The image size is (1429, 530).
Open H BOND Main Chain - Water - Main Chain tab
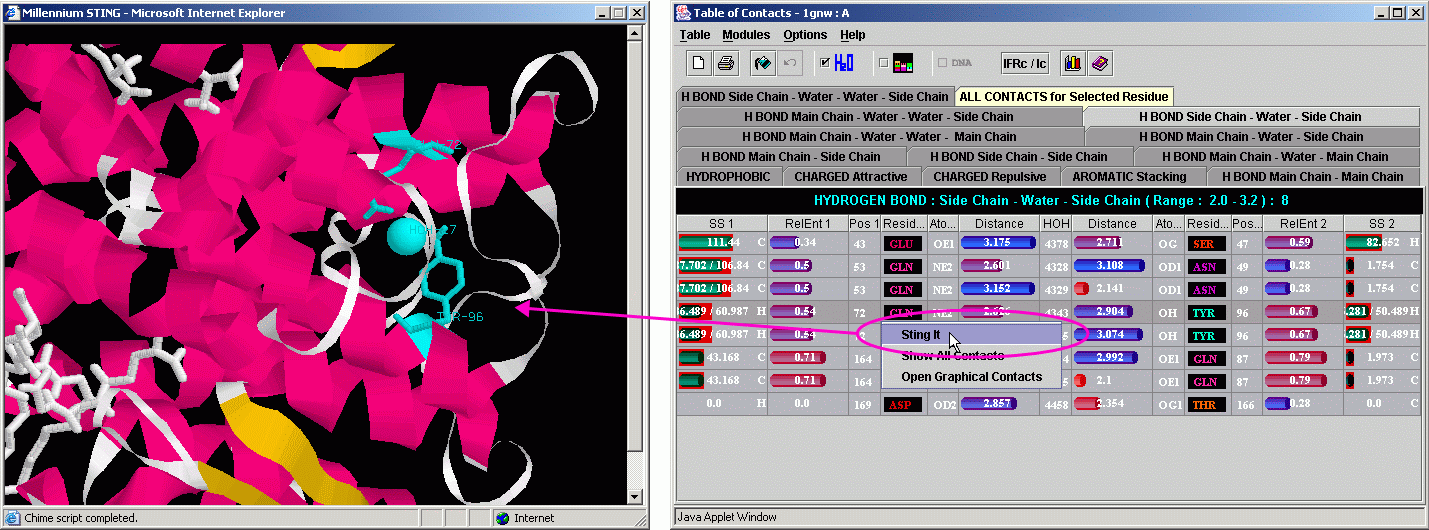click(x=1275, y=157)
